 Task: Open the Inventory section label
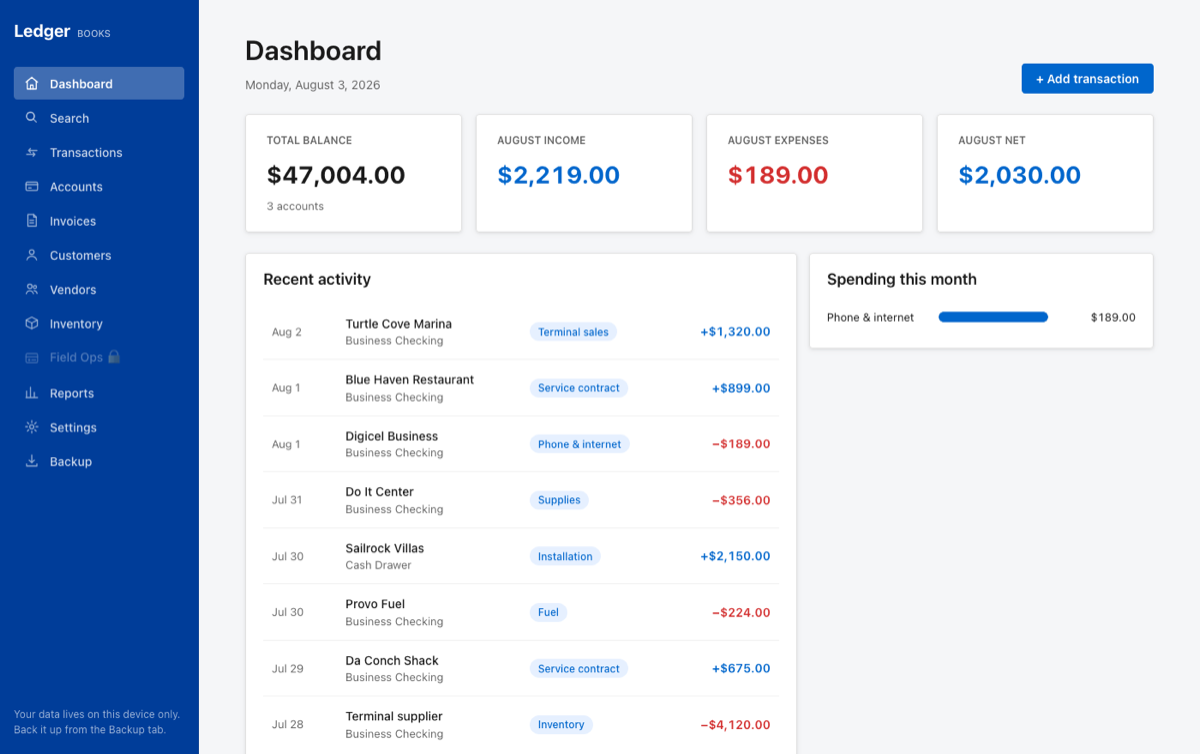pos(76,324)
